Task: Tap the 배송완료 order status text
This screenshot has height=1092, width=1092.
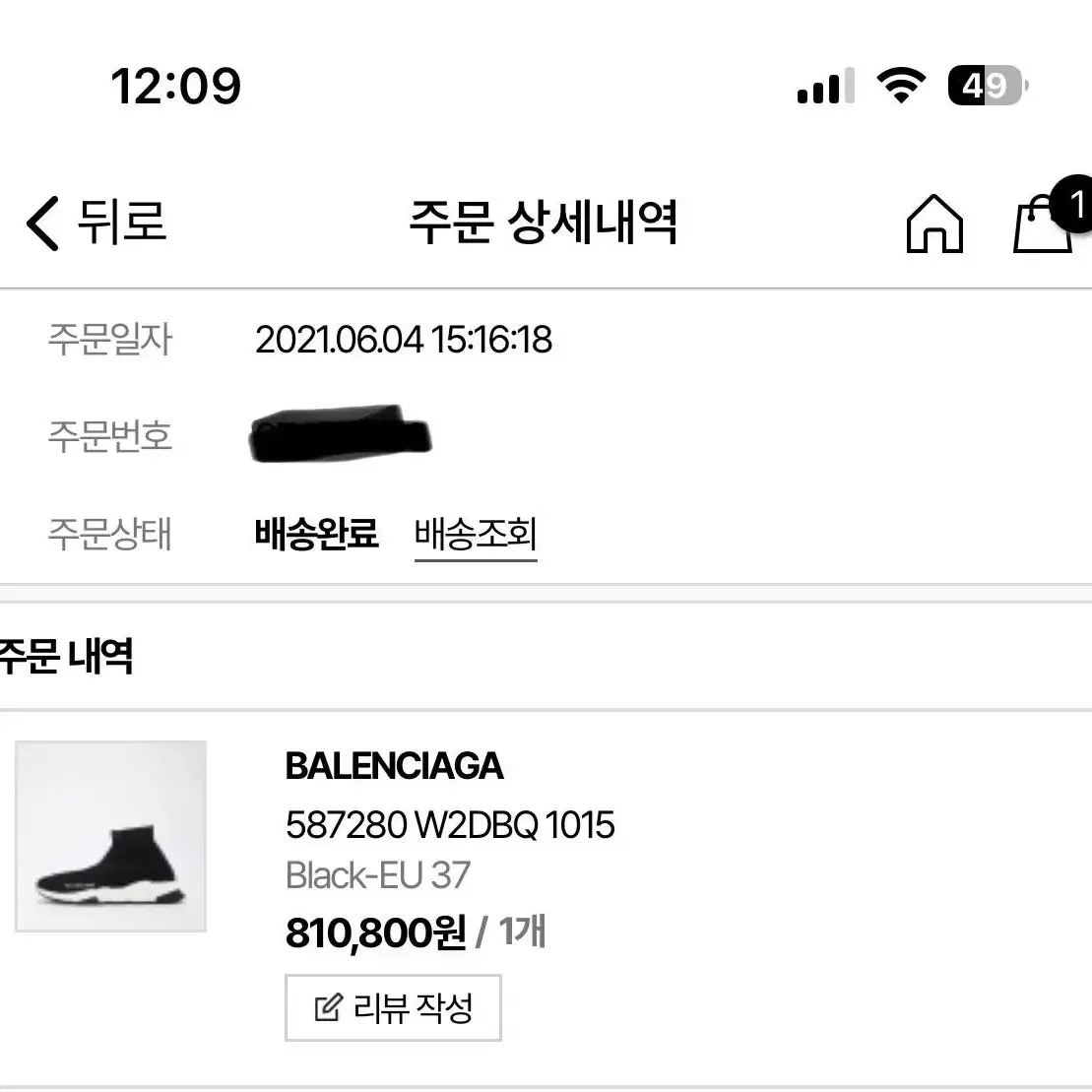Action: tap(316, 534)
